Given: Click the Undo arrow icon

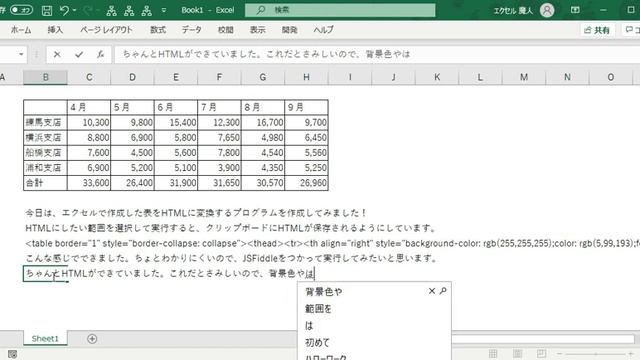Looking at the screenshot, I should (x=64, y=10).
